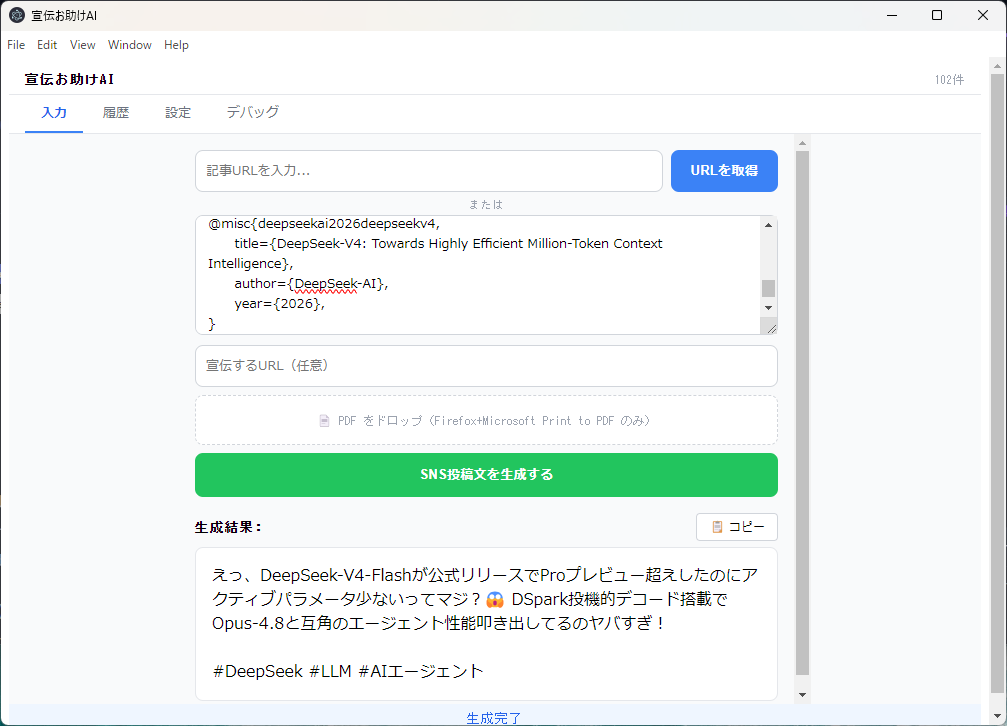Image resolution: width=1007 pixels, height=726 pixels.
Task: Switch to the 入力 tab
Action: tap(54, 112)
